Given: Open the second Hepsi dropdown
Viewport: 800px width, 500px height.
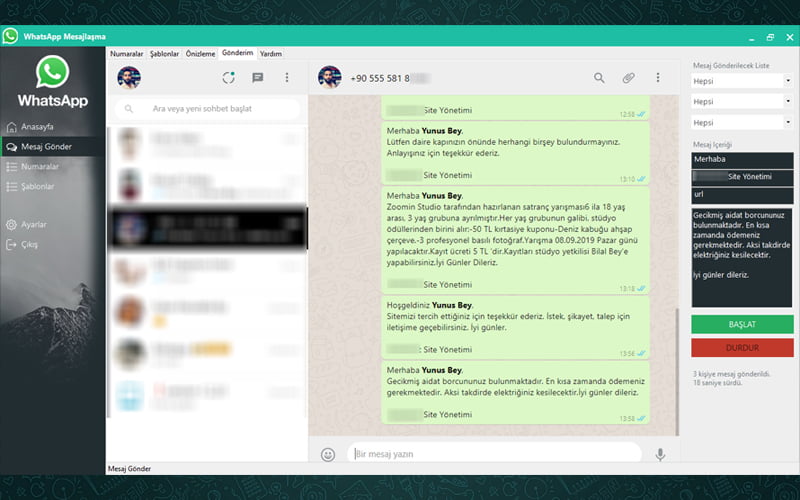Looking at the screenshot, I should tap(742, 102).
